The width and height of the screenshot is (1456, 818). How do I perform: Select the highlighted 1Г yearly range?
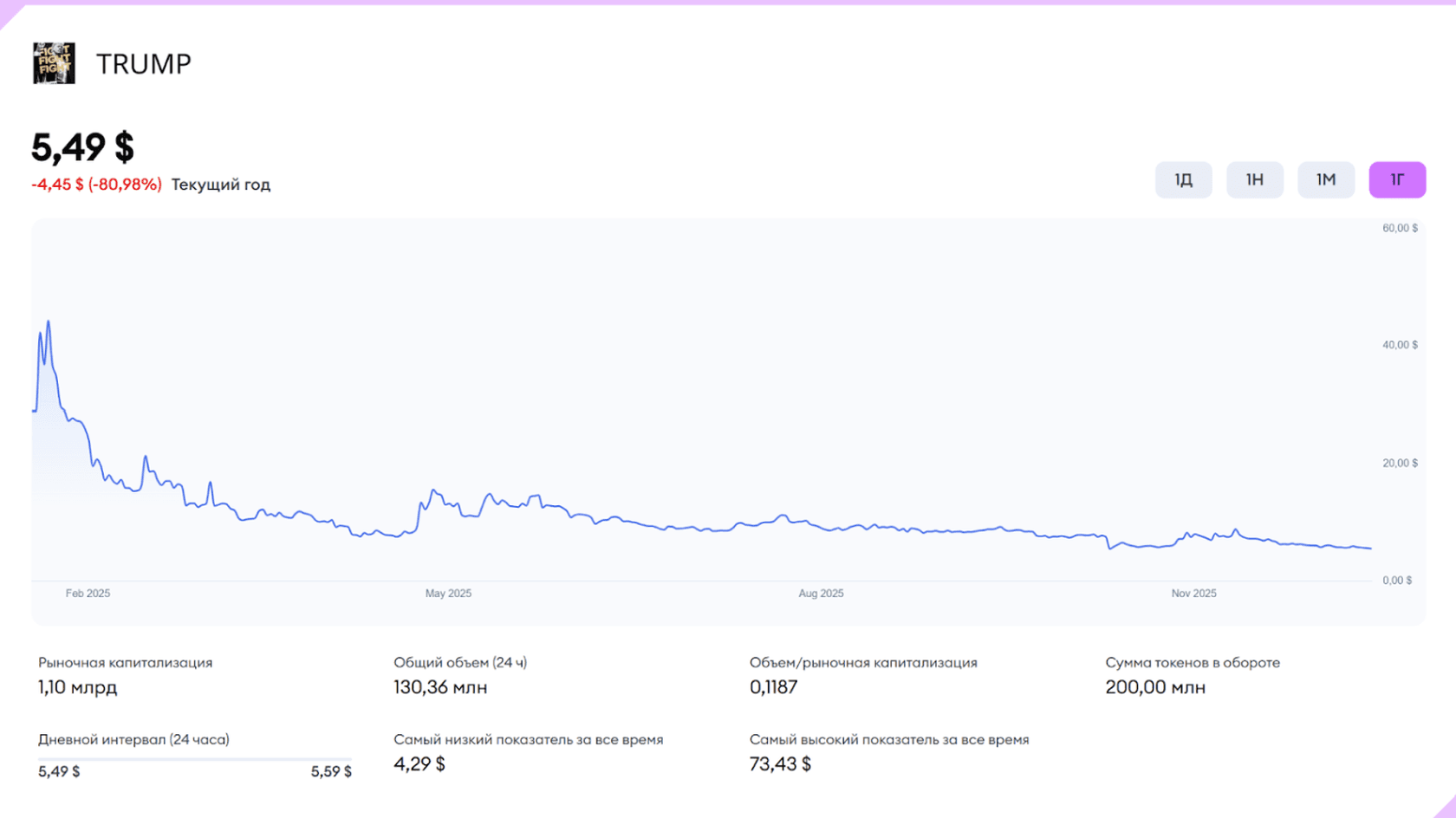[1397, 179]
